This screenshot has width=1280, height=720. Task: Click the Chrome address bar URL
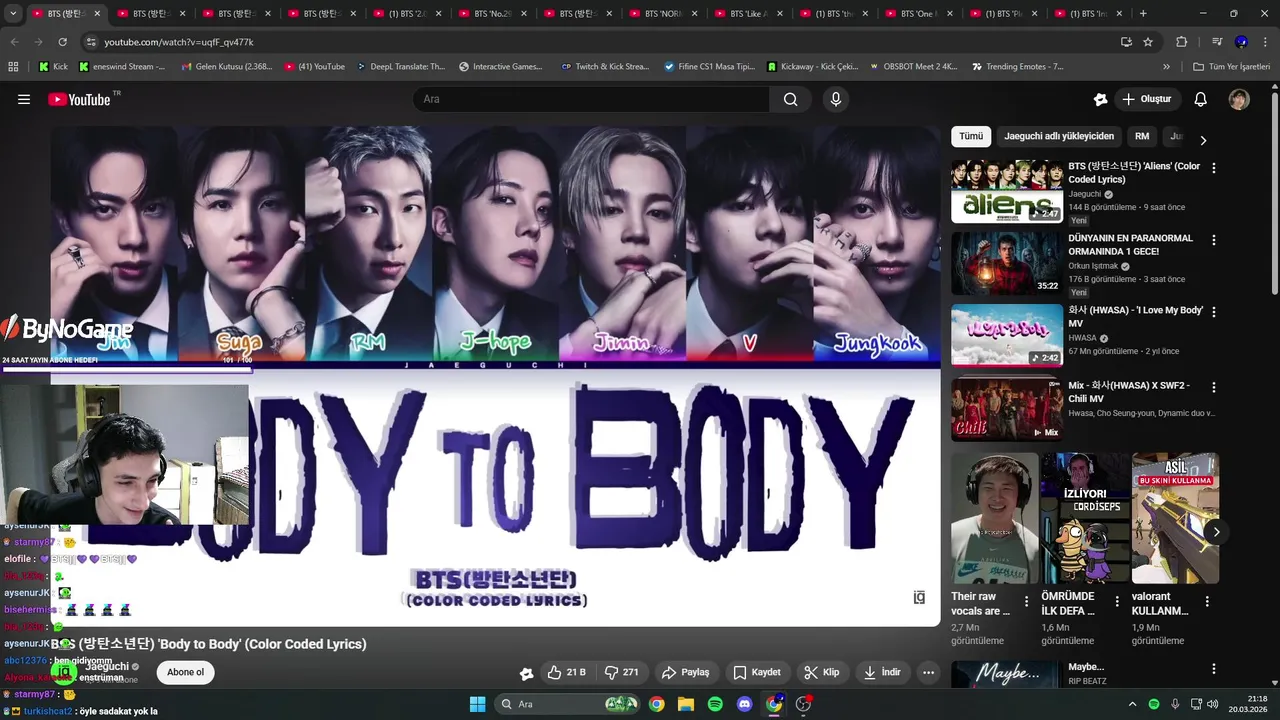178,42
